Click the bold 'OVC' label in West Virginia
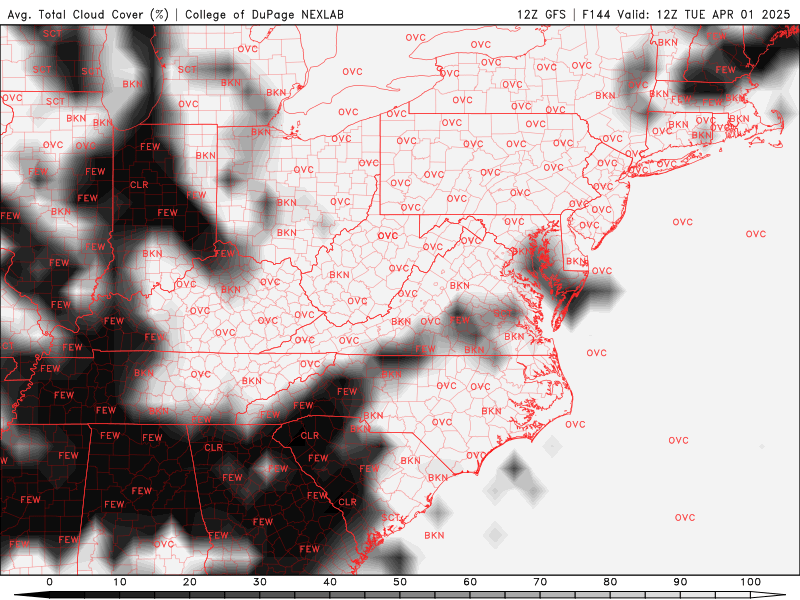800x600 pixels. [x=387, y=236]
